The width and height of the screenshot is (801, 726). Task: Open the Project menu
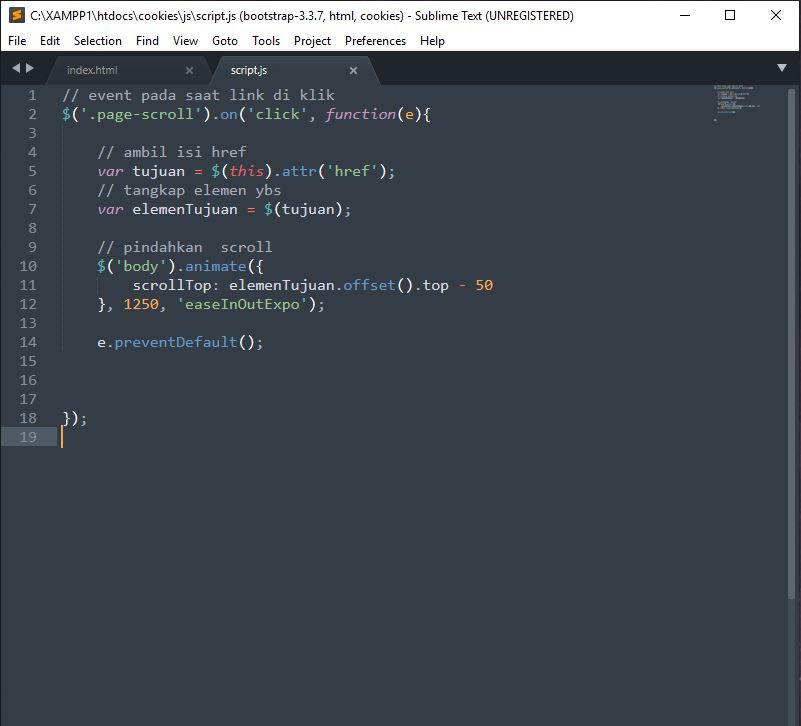click(312, 41)
